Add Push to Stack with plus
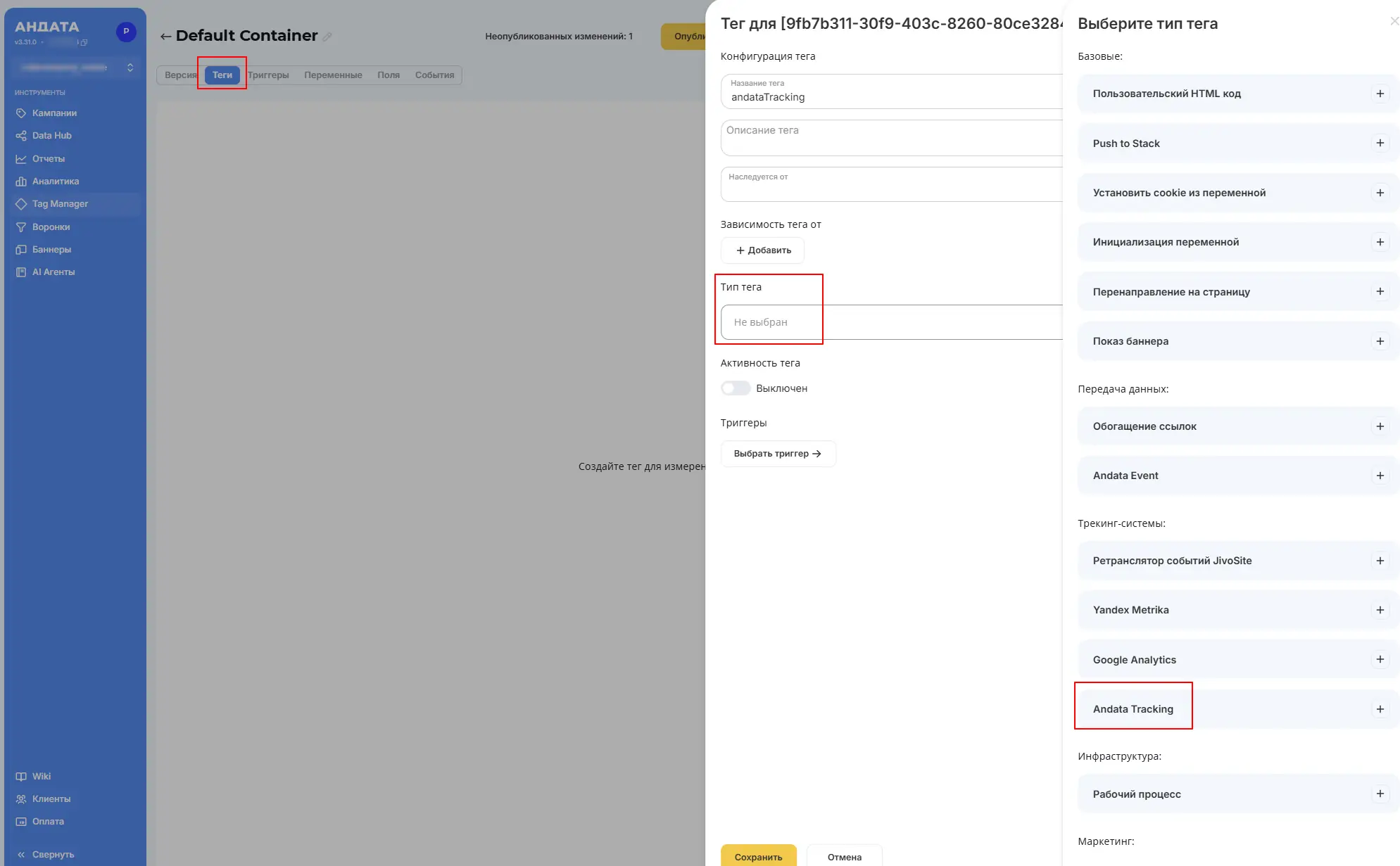 click(1380, 144)
